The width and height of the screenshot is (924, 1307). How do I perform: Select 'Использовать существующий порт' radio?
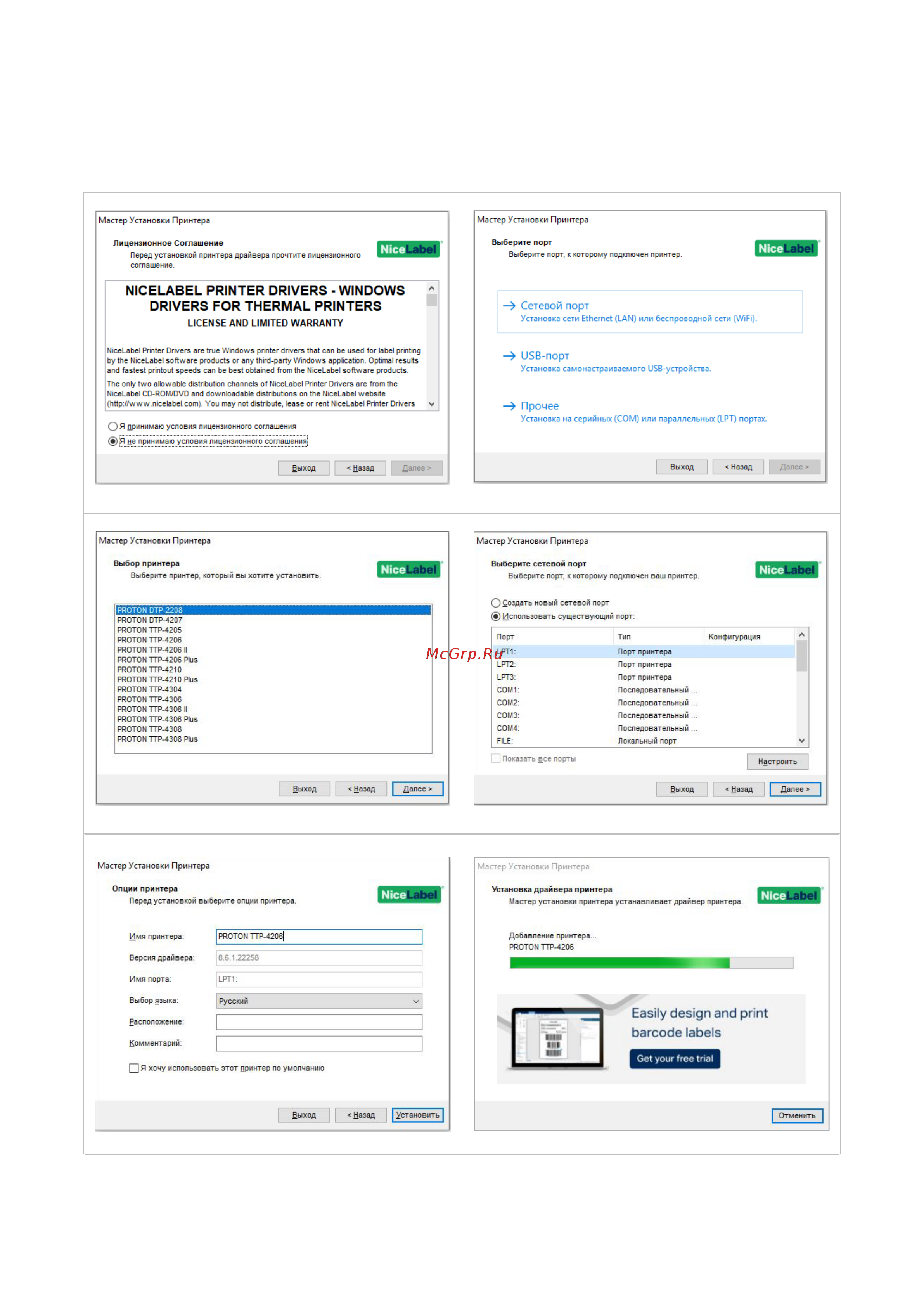point(496,616)
